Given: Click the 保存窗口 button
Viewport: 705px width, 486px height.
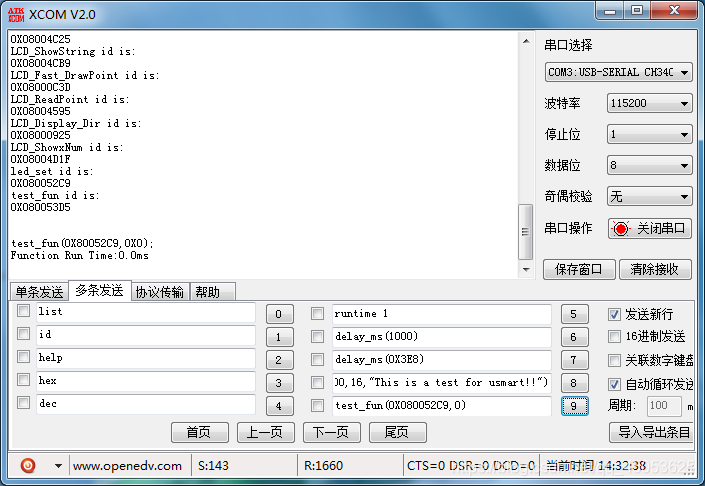Looking at the screenshot, I should tap(579, 269).
